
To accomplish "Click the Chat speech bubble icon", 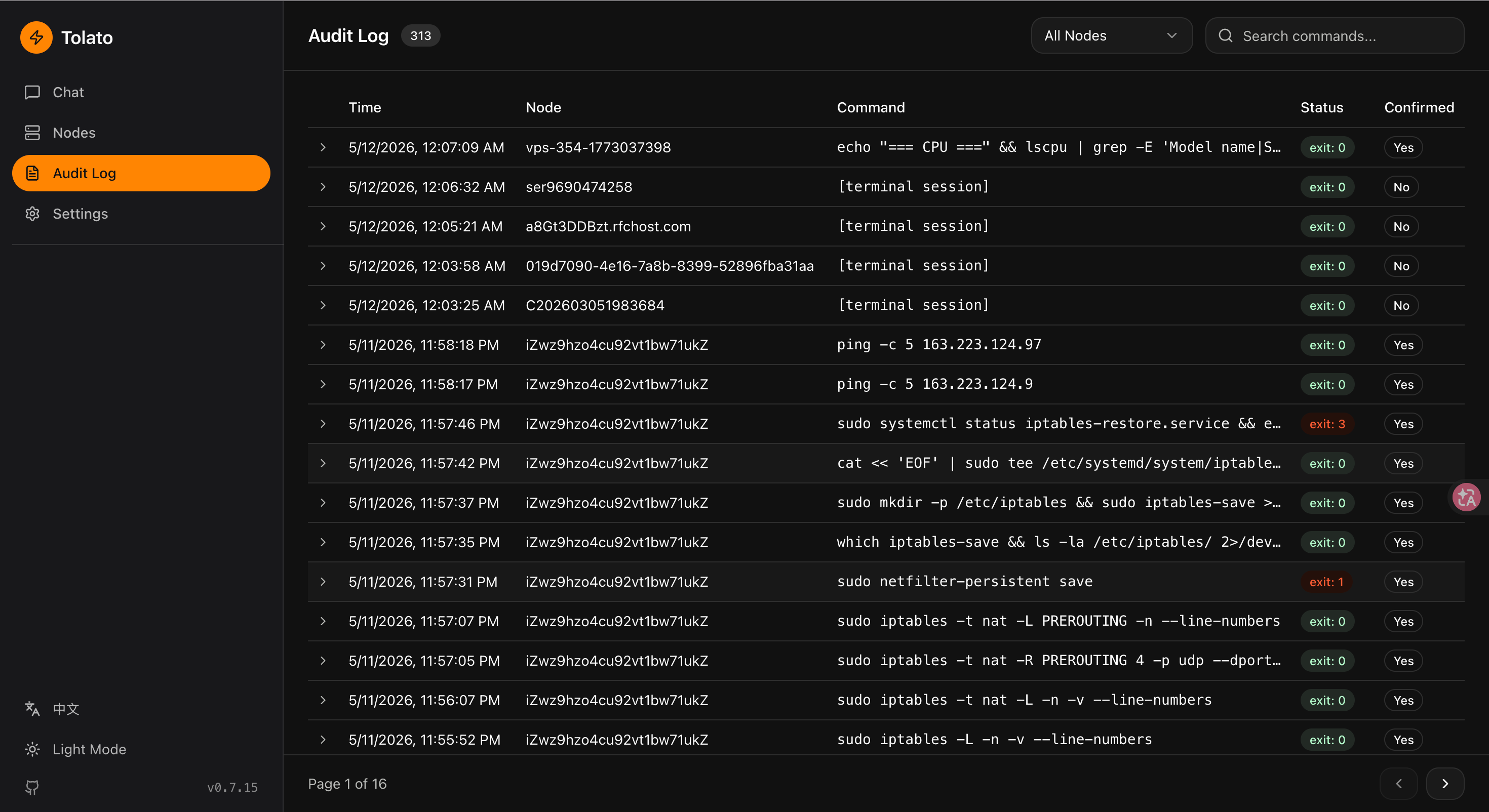I will coord(32,93).
